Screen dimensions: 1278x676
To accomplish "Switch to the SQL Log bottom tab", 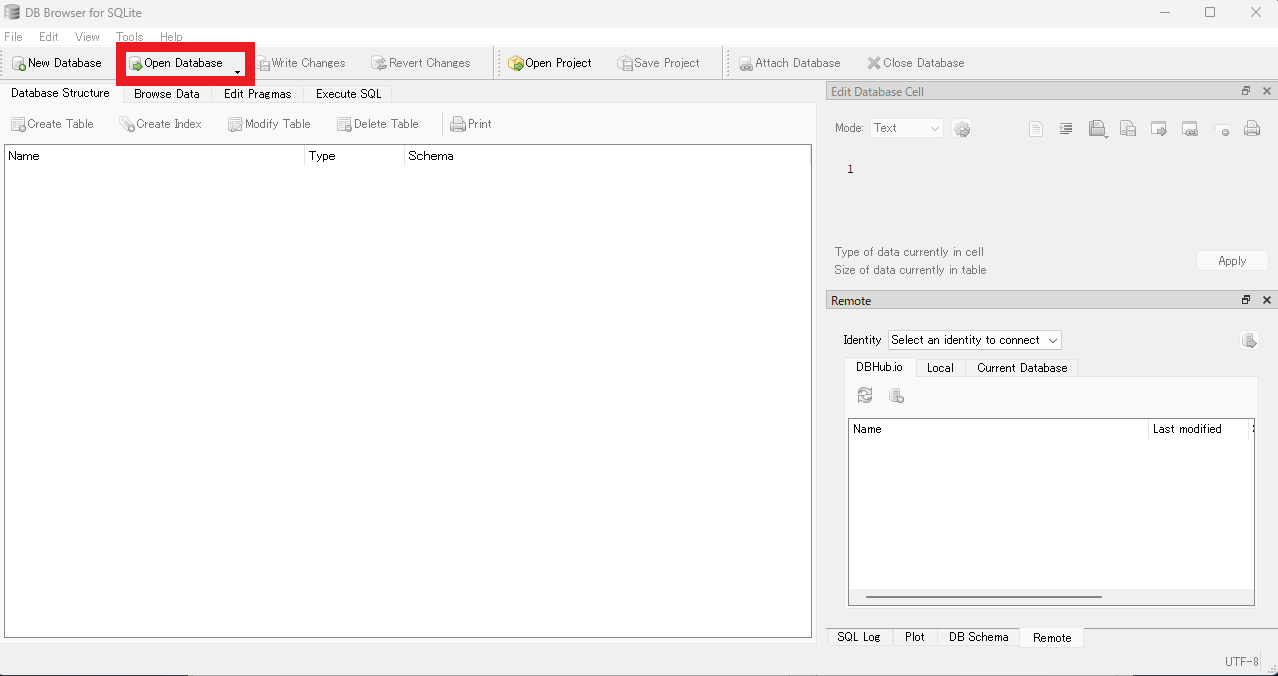I will tap(858, 637).
